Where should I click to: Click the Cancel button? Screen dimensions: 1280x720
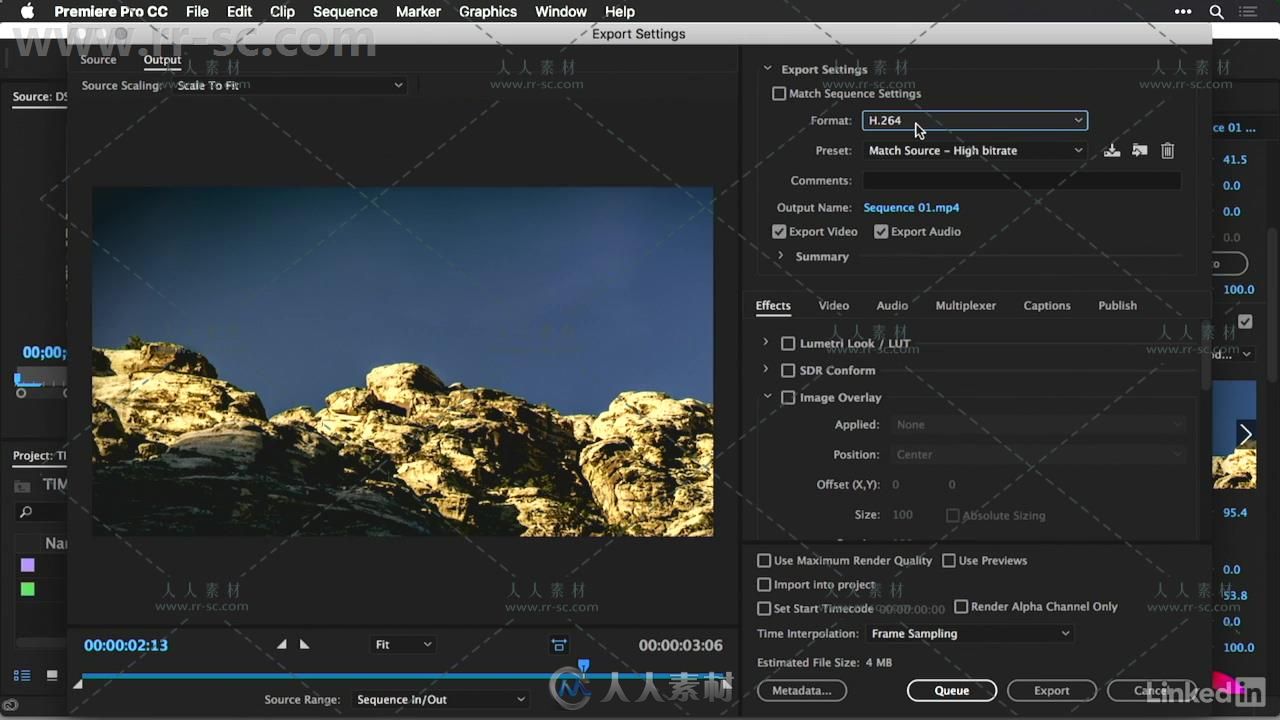click(1152, 690)
